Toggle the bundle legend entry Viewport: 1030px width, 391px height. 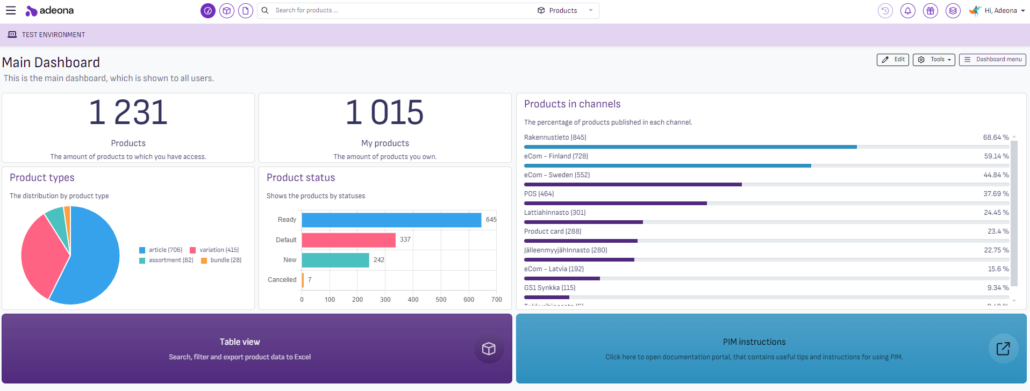coord(221,261)
